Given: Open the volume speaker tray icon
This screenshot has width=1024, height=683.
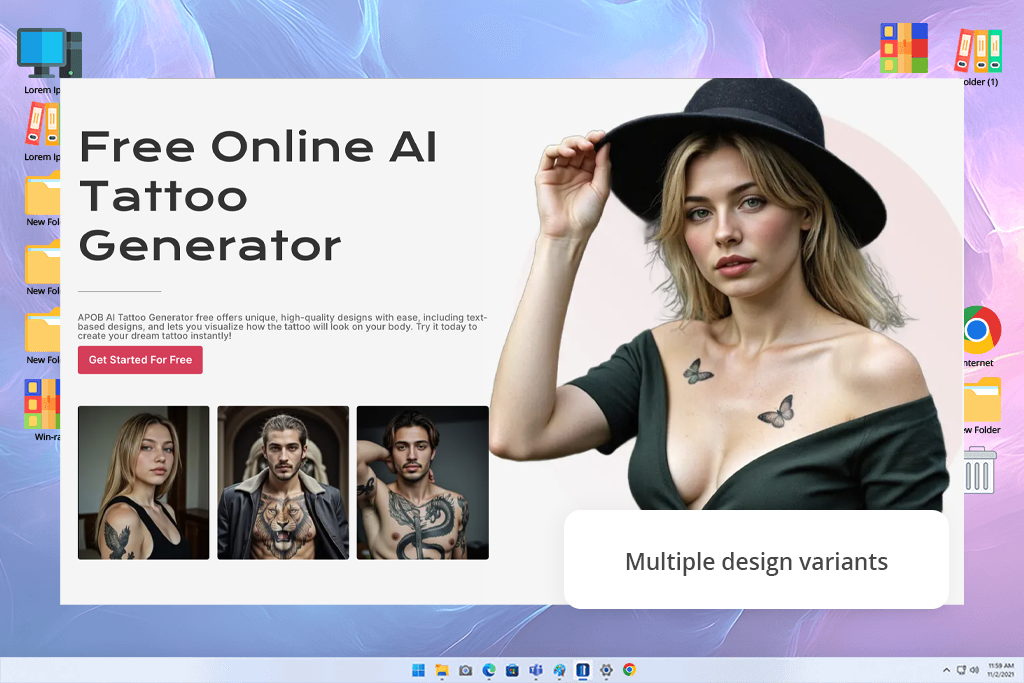Looking at the screenshot, I should tap(974, 670).
